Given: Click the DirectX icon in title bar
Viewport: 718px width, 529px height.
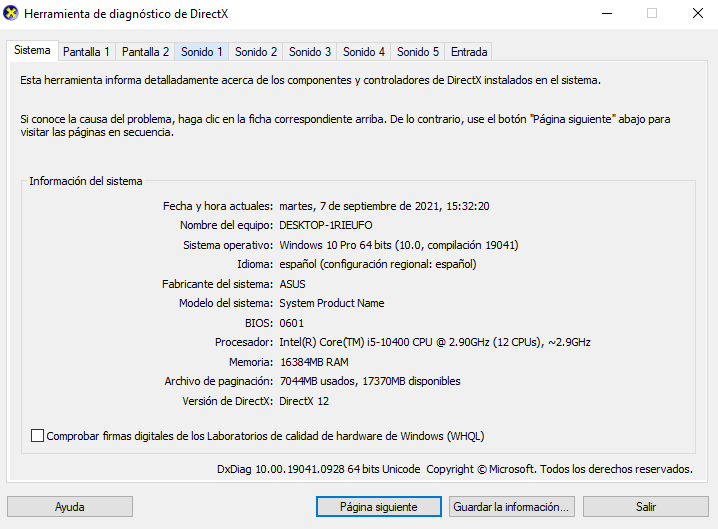Looking at the screenshot, I should (x=11, y=13).
